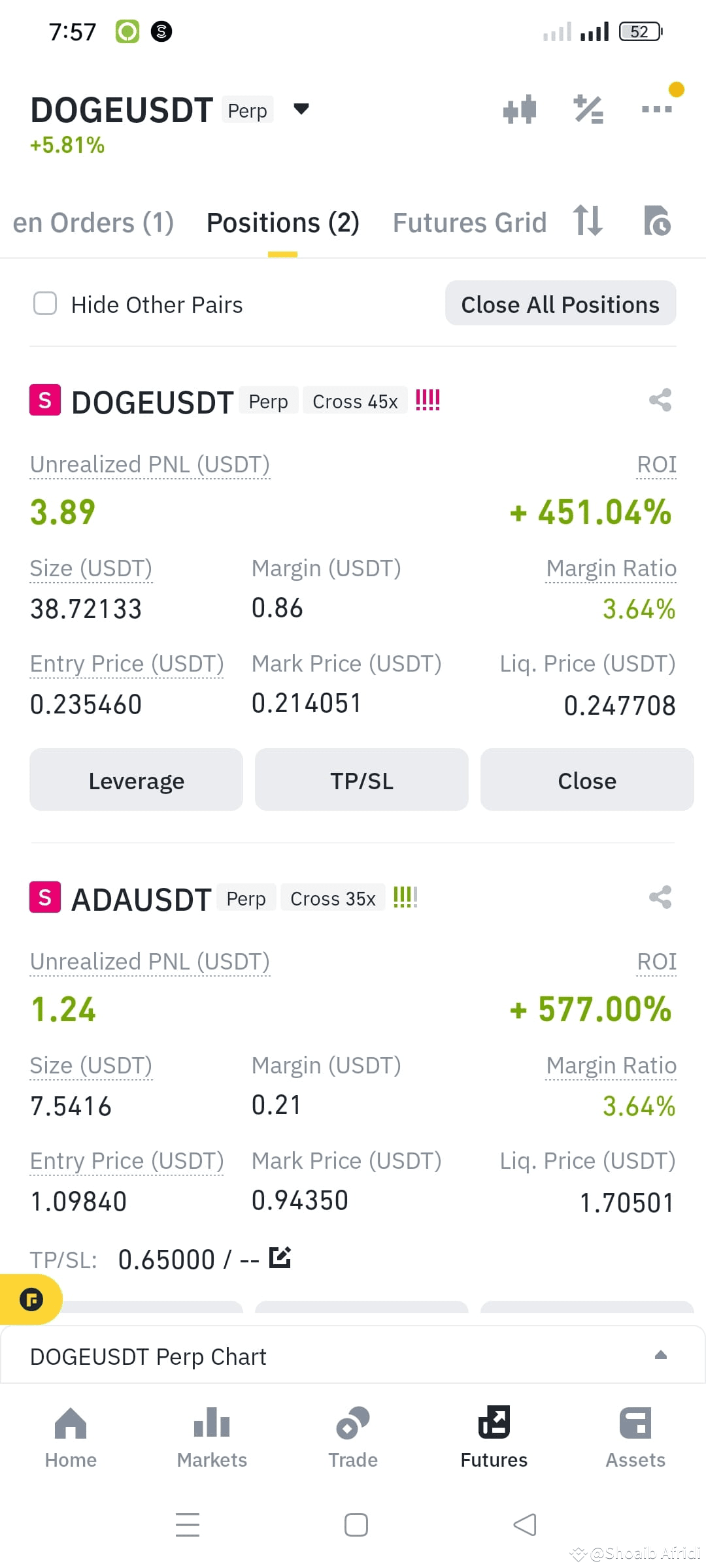Switch to the Open Orders (1) tab
This screenshot has height=1568, width=706.
click(93, 223)
